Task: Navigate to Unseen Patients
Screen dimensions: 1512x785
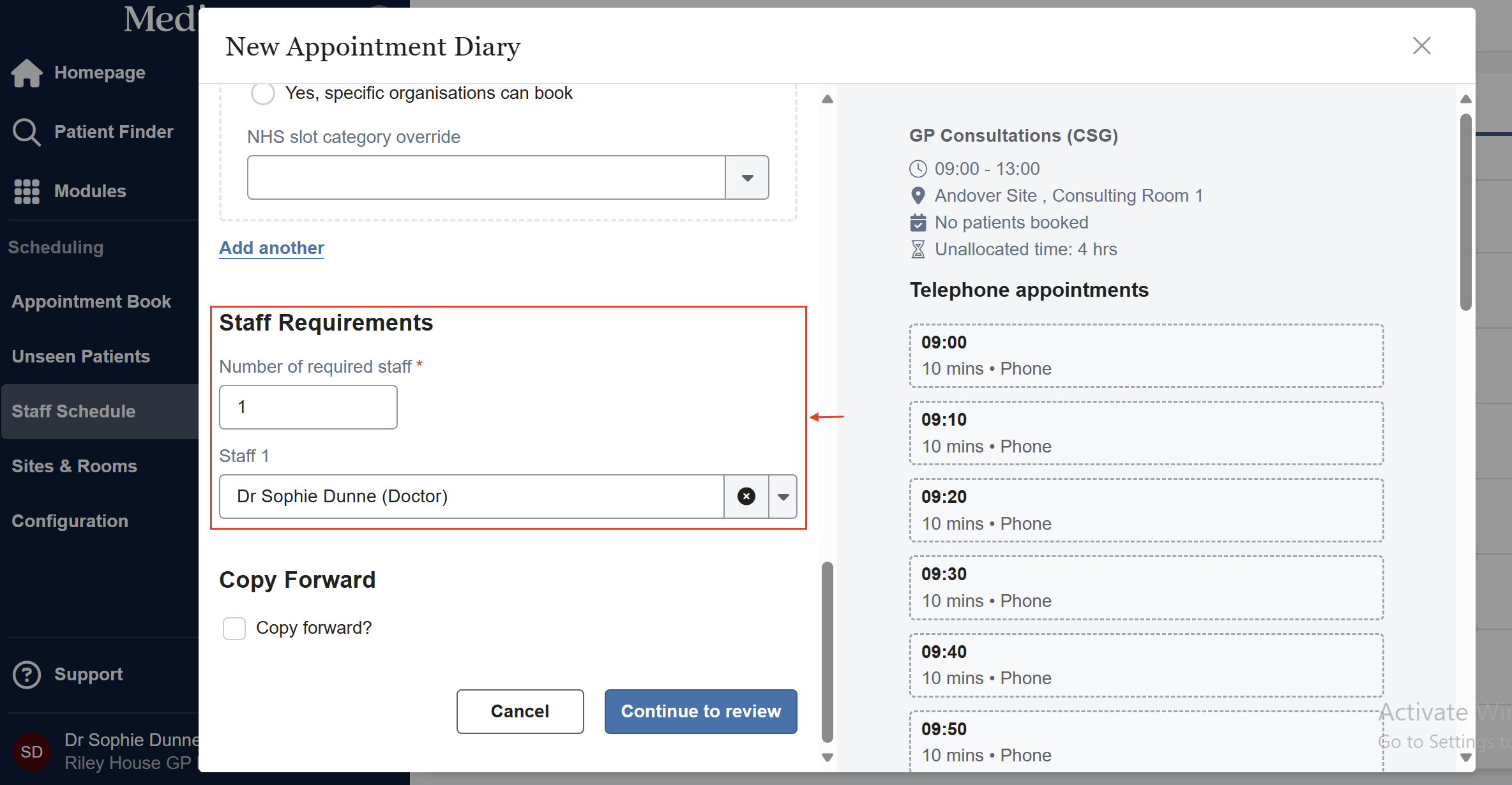Action: point(80,357)
